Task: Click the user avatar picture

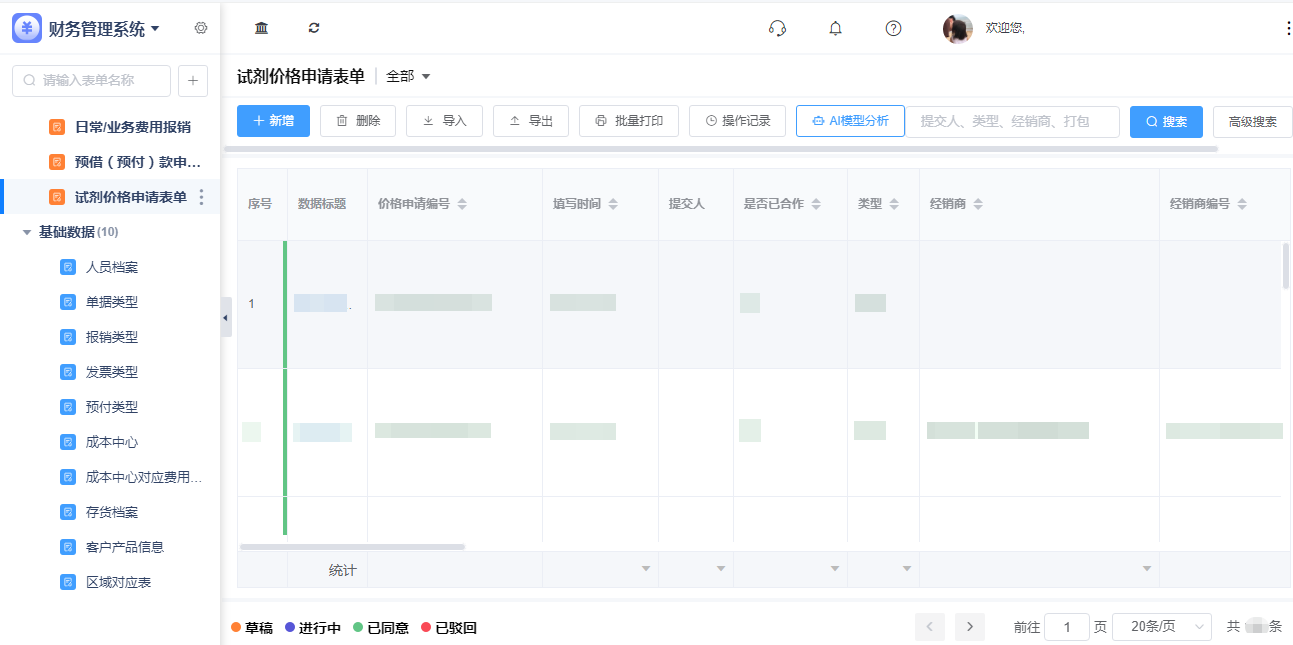Action: [957, 28]
